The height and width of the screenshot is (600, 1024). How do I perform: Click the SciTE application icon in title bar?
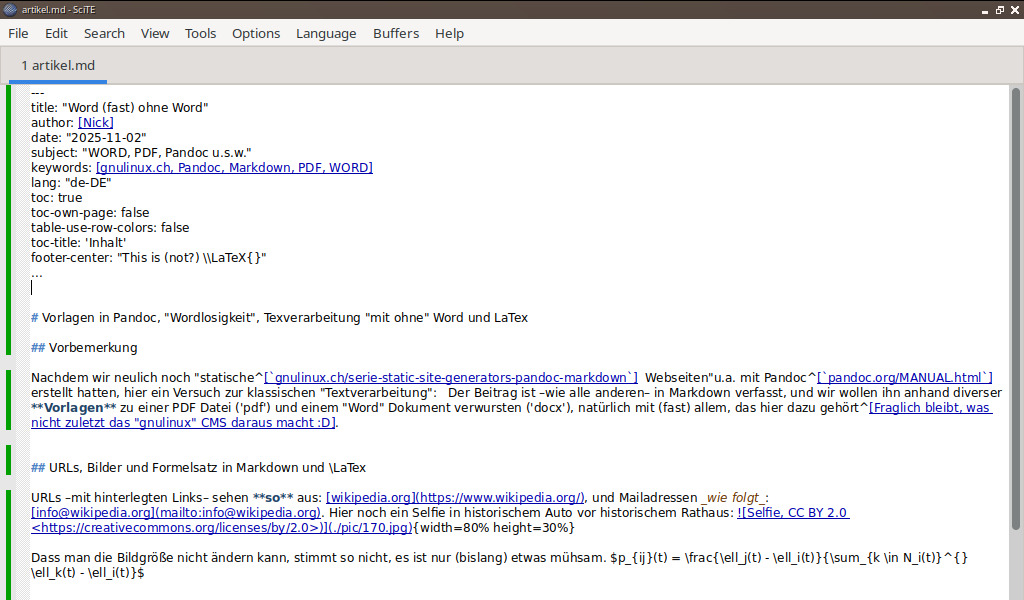9,8
